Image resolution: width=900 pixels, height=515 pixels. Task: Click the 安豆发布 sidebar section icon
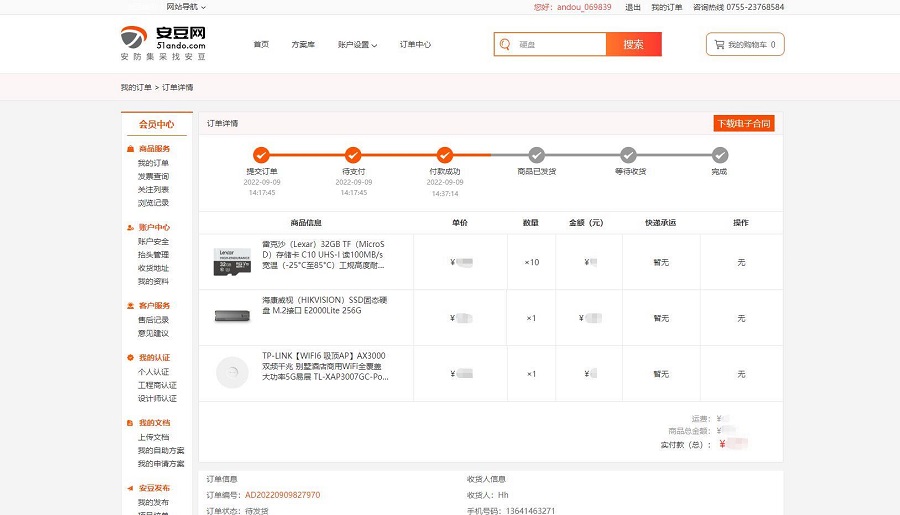(x=130, y=488)
